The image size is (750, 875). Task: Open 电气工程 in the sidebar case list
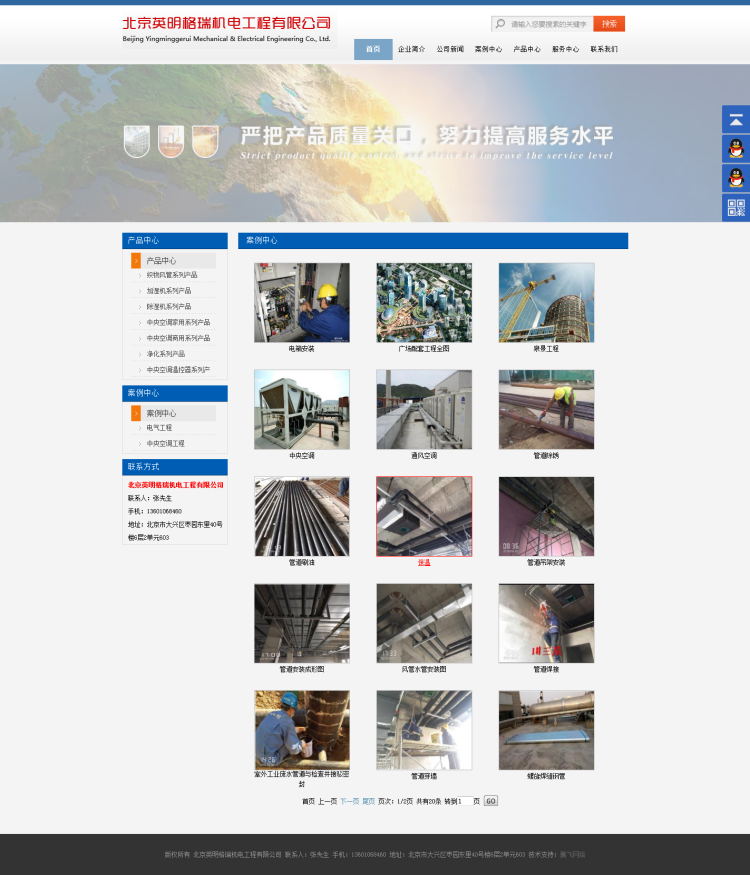159,428
